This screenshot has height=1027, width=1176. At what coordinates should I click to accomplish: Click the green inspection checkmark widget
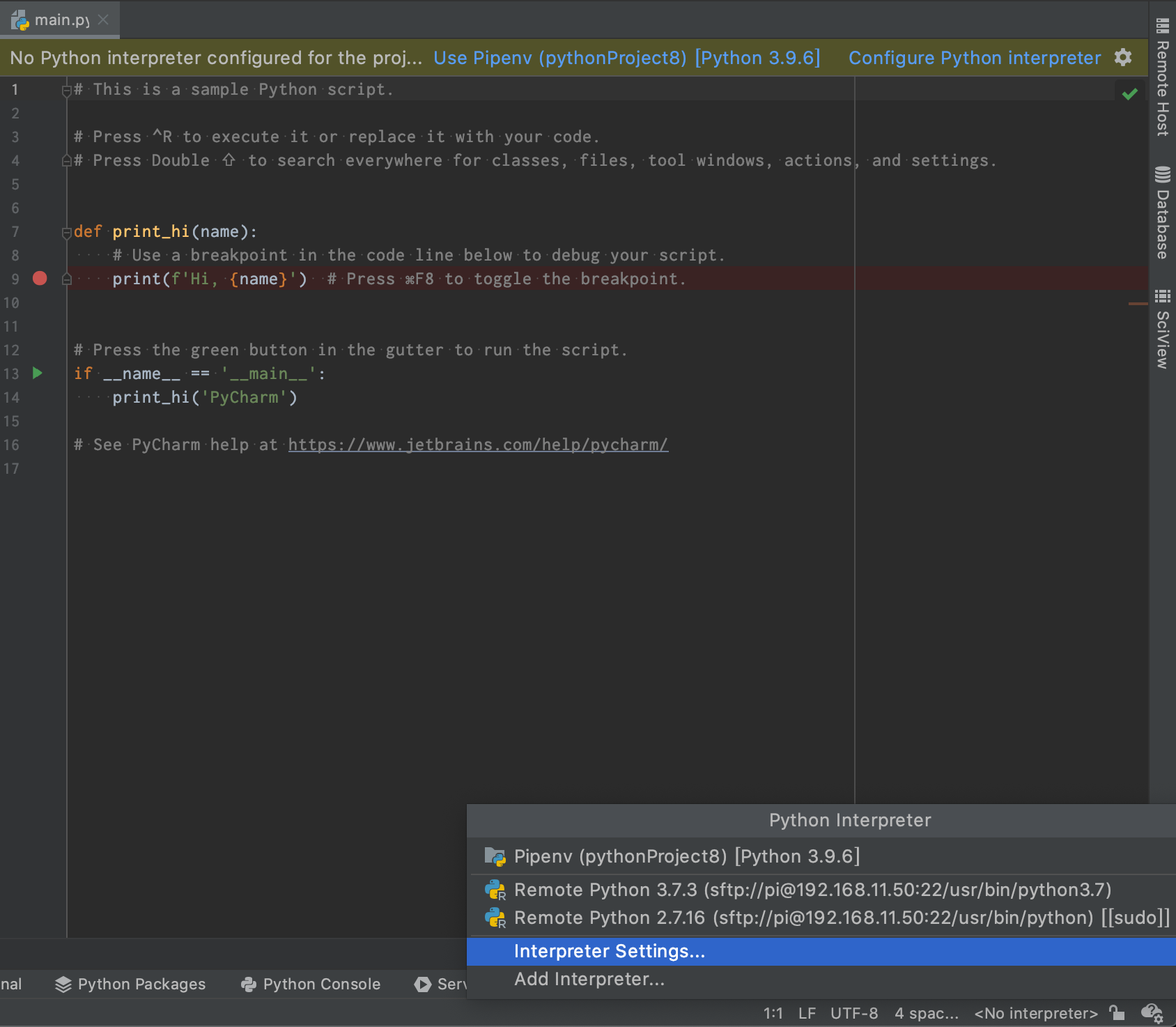[1130, 93]
